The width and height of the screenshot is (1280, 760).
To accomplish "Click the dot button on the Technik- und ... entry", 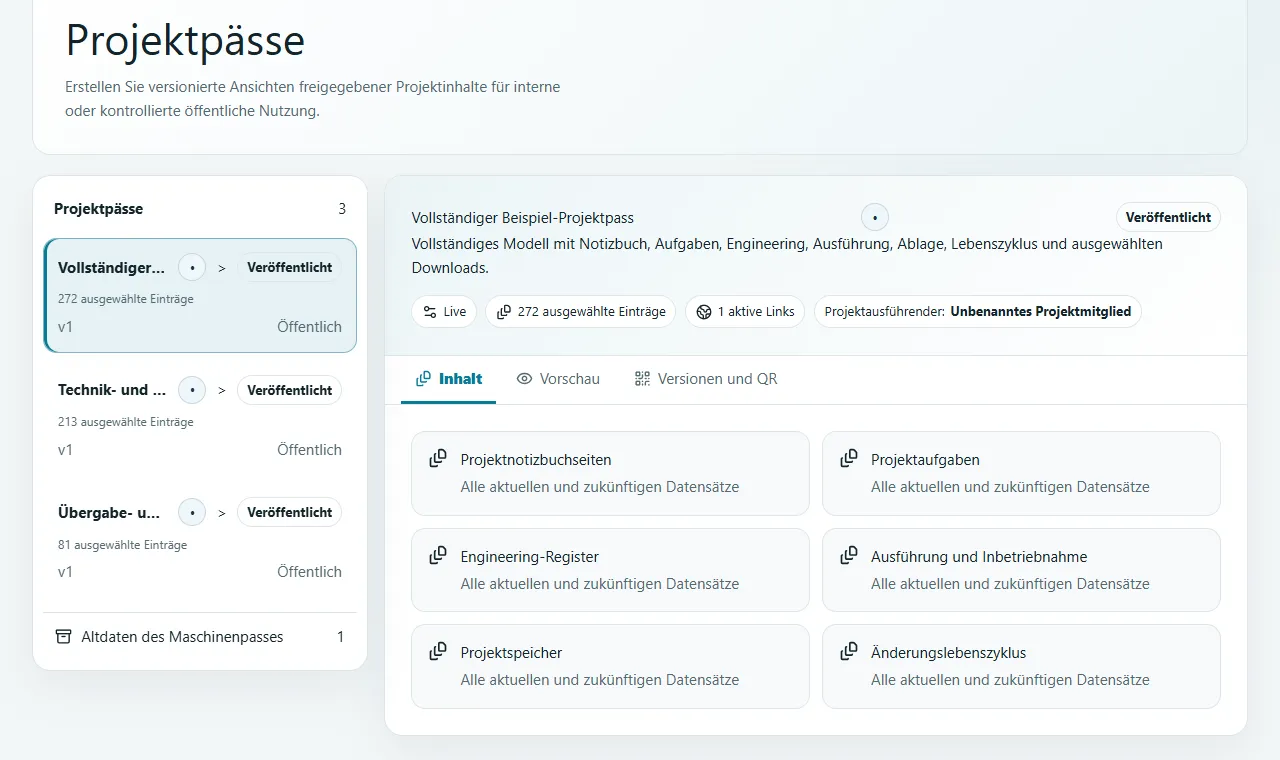I will 192,390.
